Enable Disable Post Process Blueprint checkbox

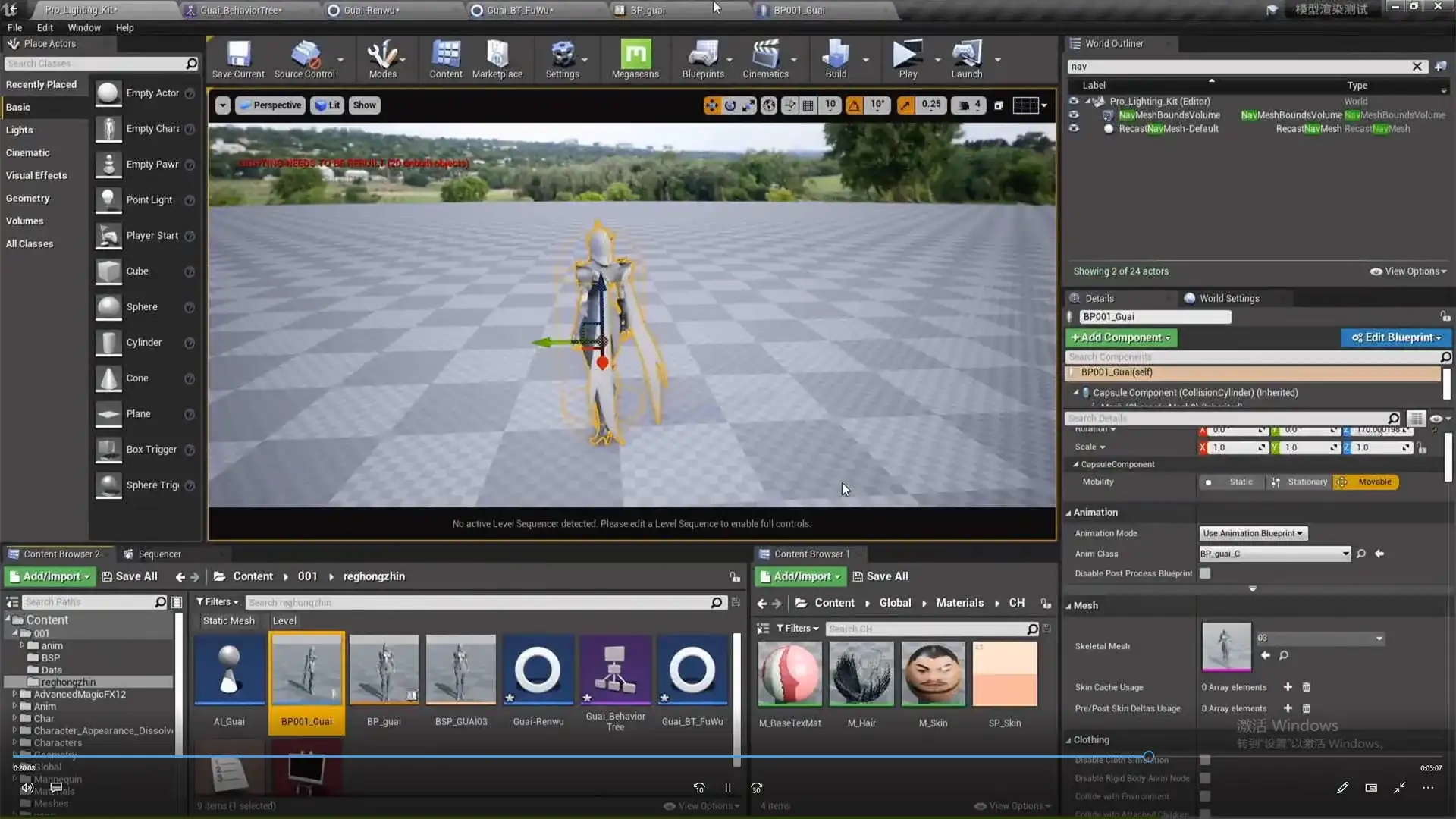tap(1205, 574)
